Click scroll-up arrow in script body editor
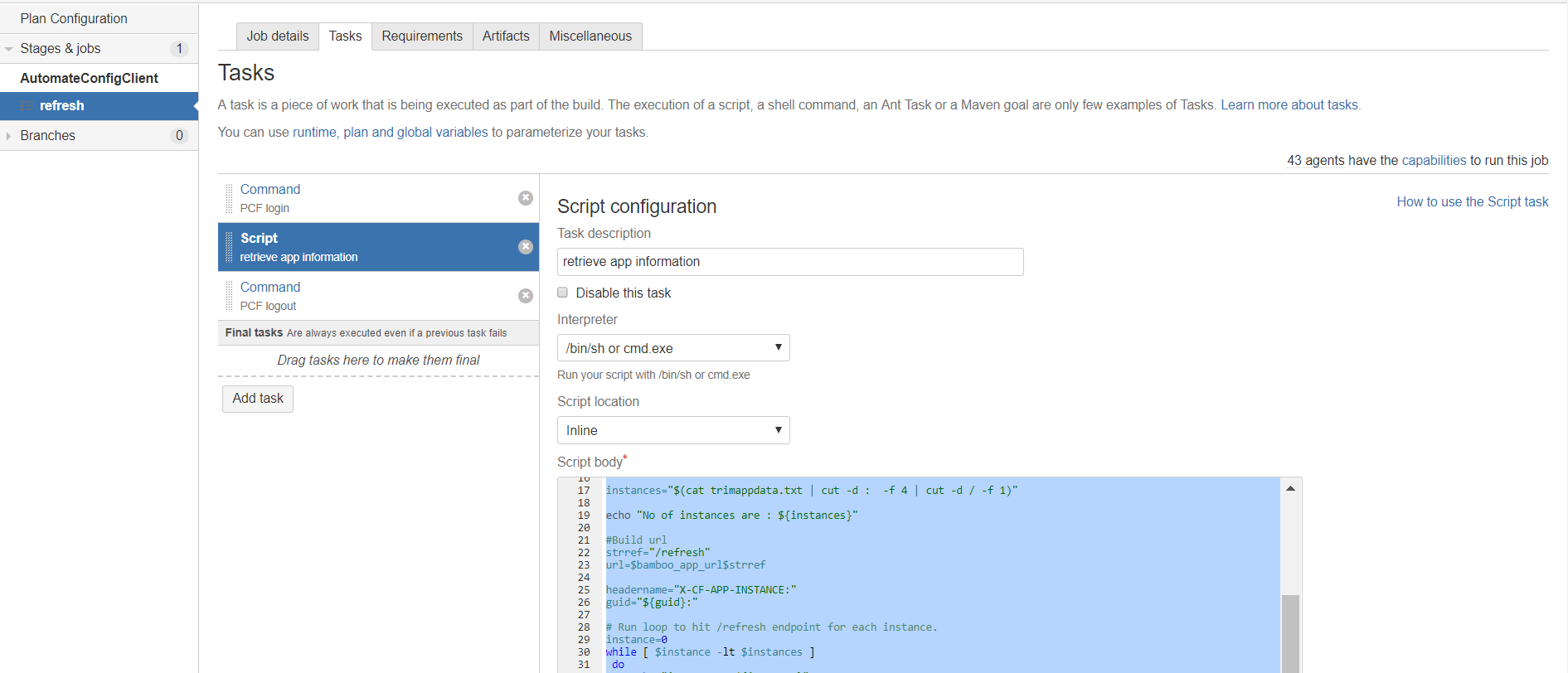The width and height of the screenshot is (1568, 673). [1290, 489]
